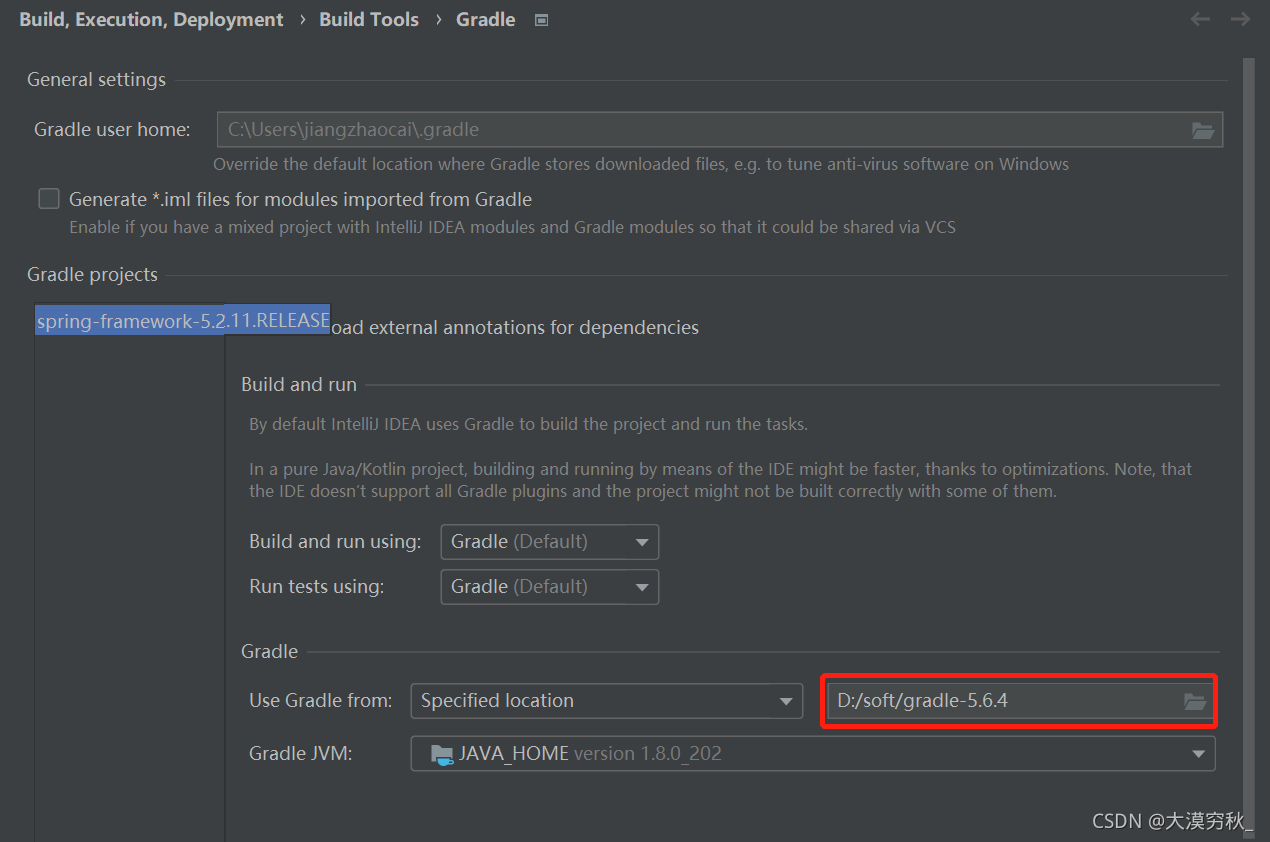The width and height of the screenshot is (1270, 842).
Task: Click the forward navigation arrow
Action: (1240, 19)
